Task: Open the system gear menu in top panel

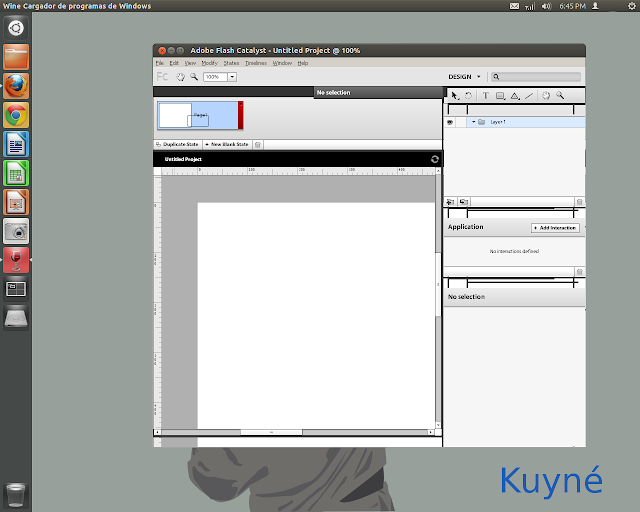Action: coord(631,6)
